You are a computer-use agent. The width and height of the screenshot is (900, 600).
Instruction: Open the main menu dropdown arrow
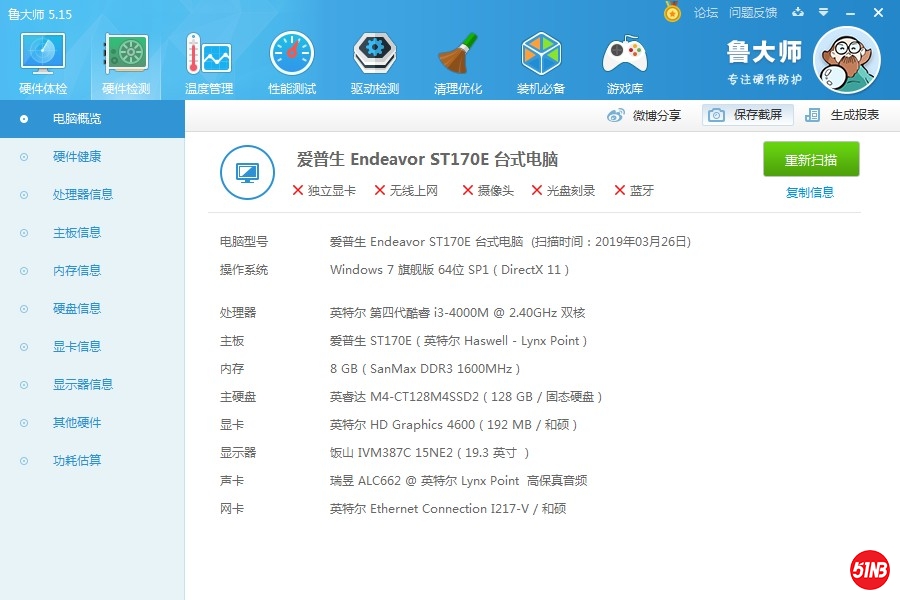click(x=823, y=12)
